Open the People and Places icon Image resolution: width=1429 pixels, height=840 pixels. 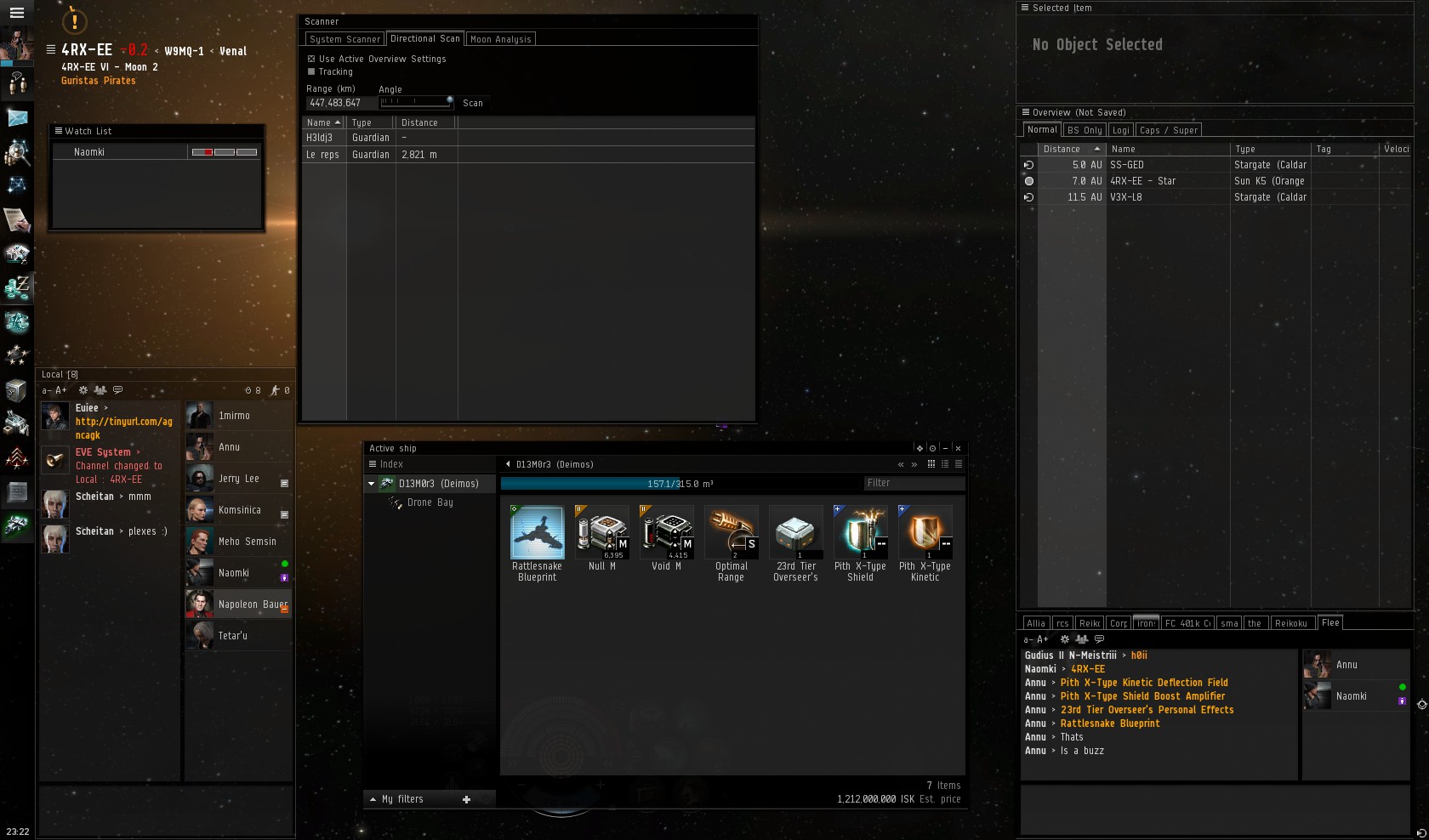point(17,82)
